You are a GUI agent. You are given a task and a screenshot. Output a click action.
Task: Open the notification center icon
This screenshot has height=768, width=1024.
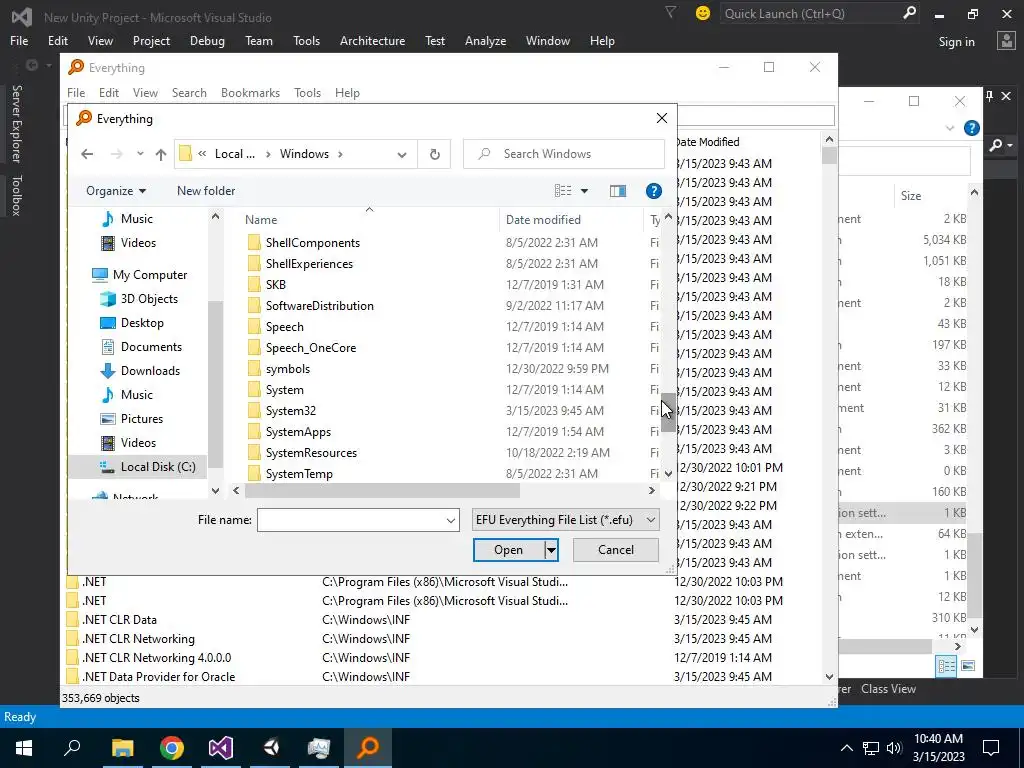[x=991, y=748]
